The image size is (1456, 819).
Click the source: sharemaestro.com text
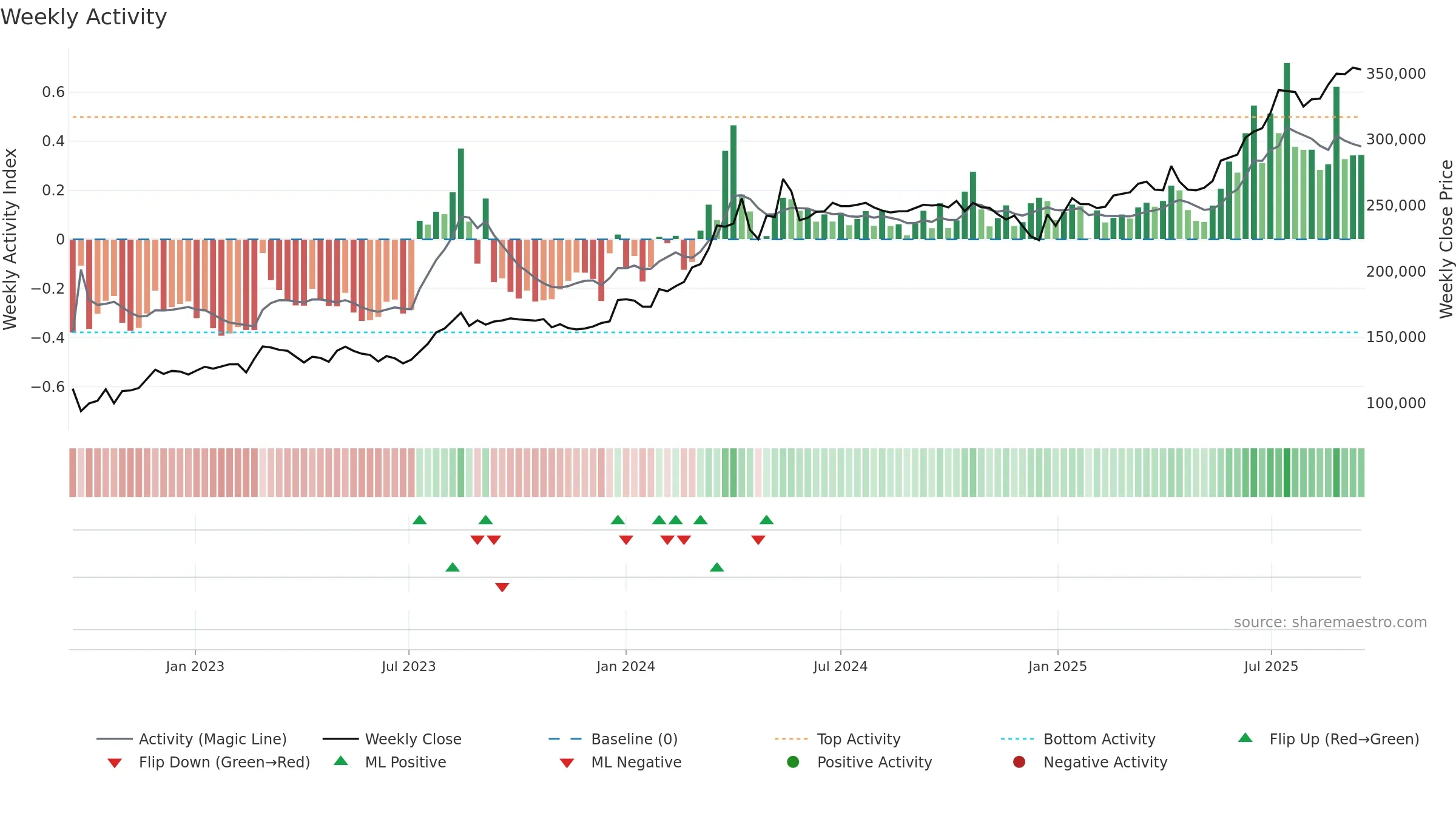[1330, 622]
